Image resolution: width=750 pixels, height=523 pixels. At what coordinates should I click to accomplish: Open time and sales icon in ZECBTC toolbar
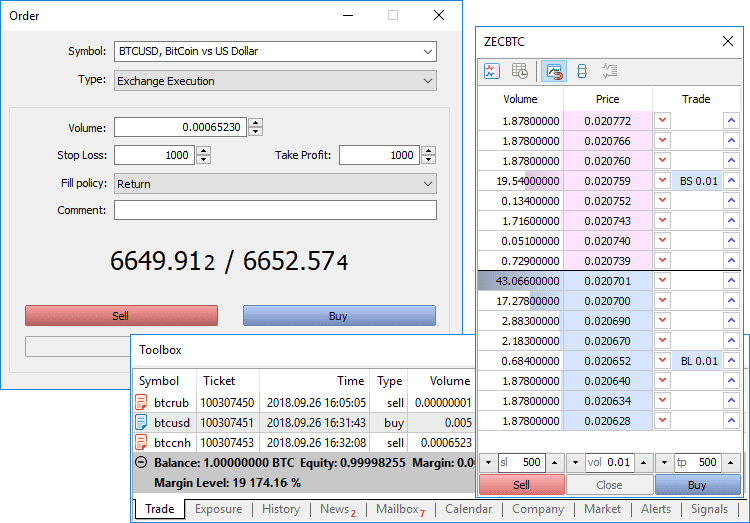(x=520, y=71)
